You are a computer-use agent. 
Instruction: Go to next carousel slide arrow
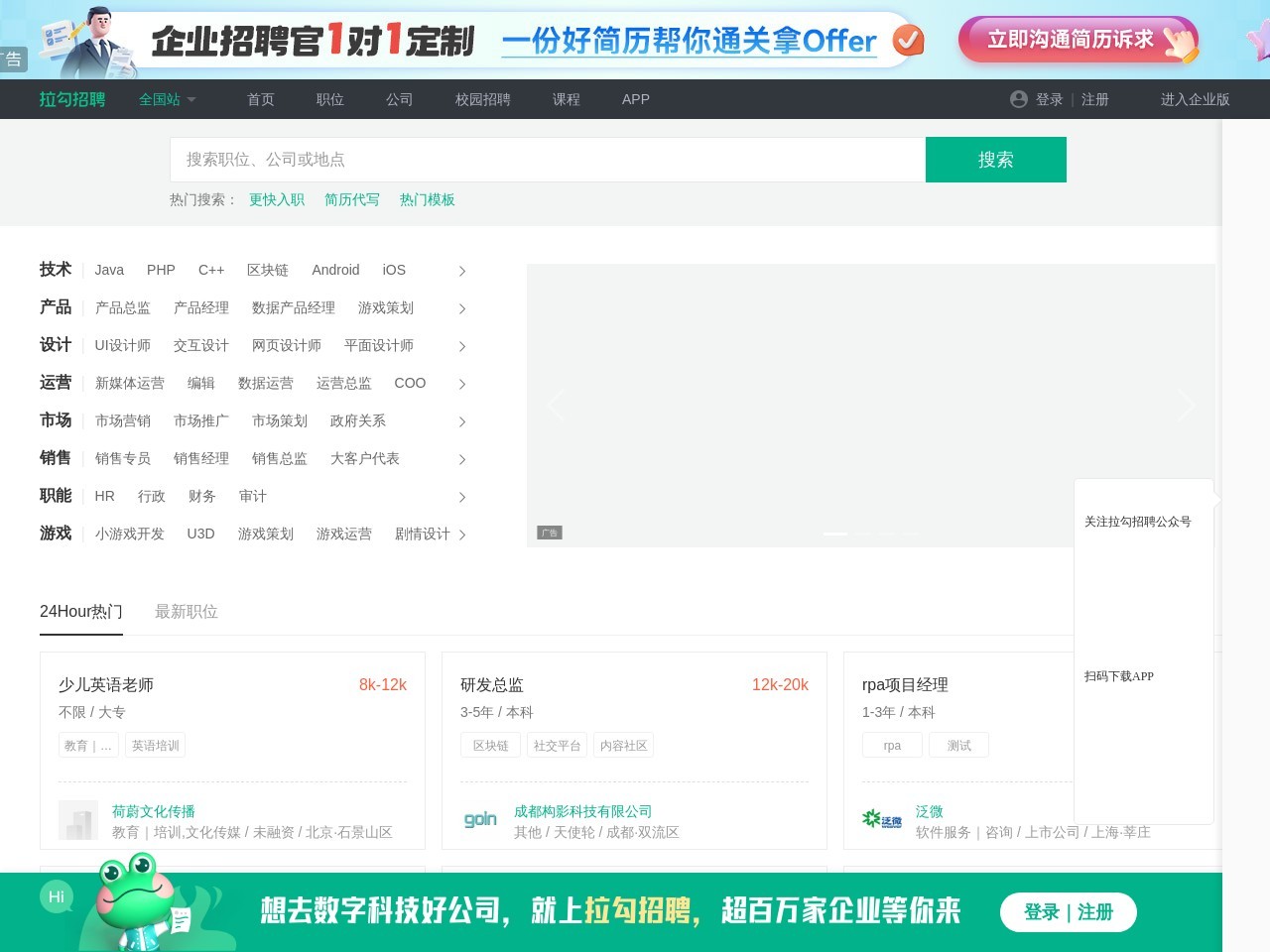click(x=1186, y=405)
